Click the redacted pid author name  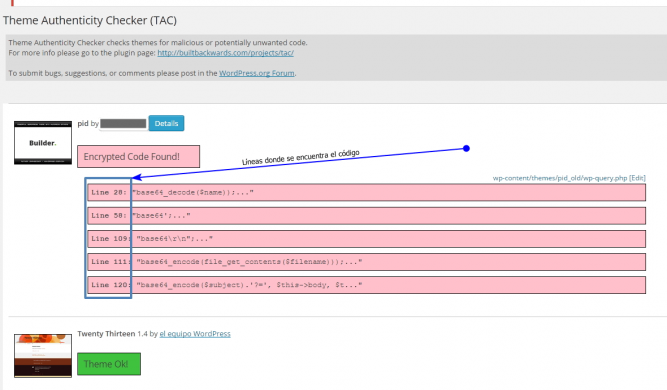tap(123, 123)
